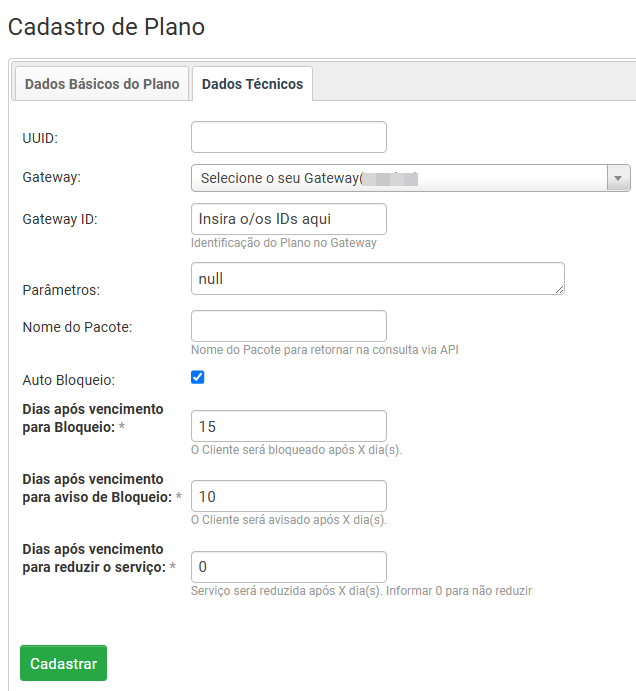Click the Gateway ID label
The height and width of the screenshot is (691, 636).
click(59, 219)
